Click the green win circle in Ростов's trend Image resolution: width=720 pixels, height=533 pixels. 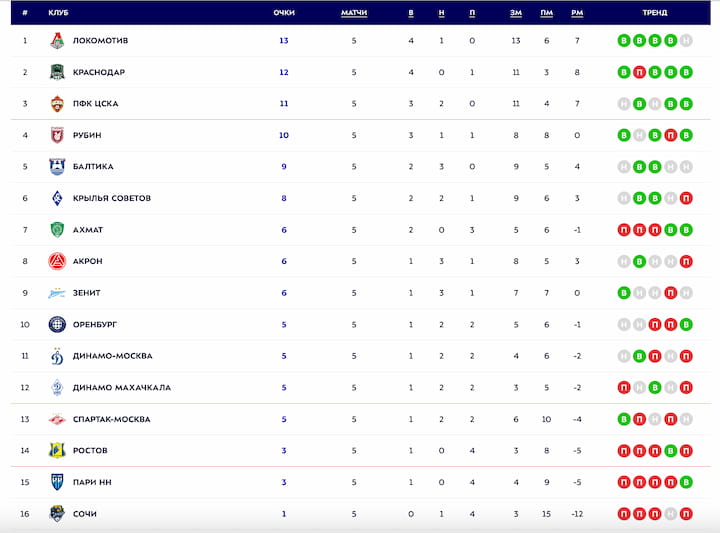[670, 450]
